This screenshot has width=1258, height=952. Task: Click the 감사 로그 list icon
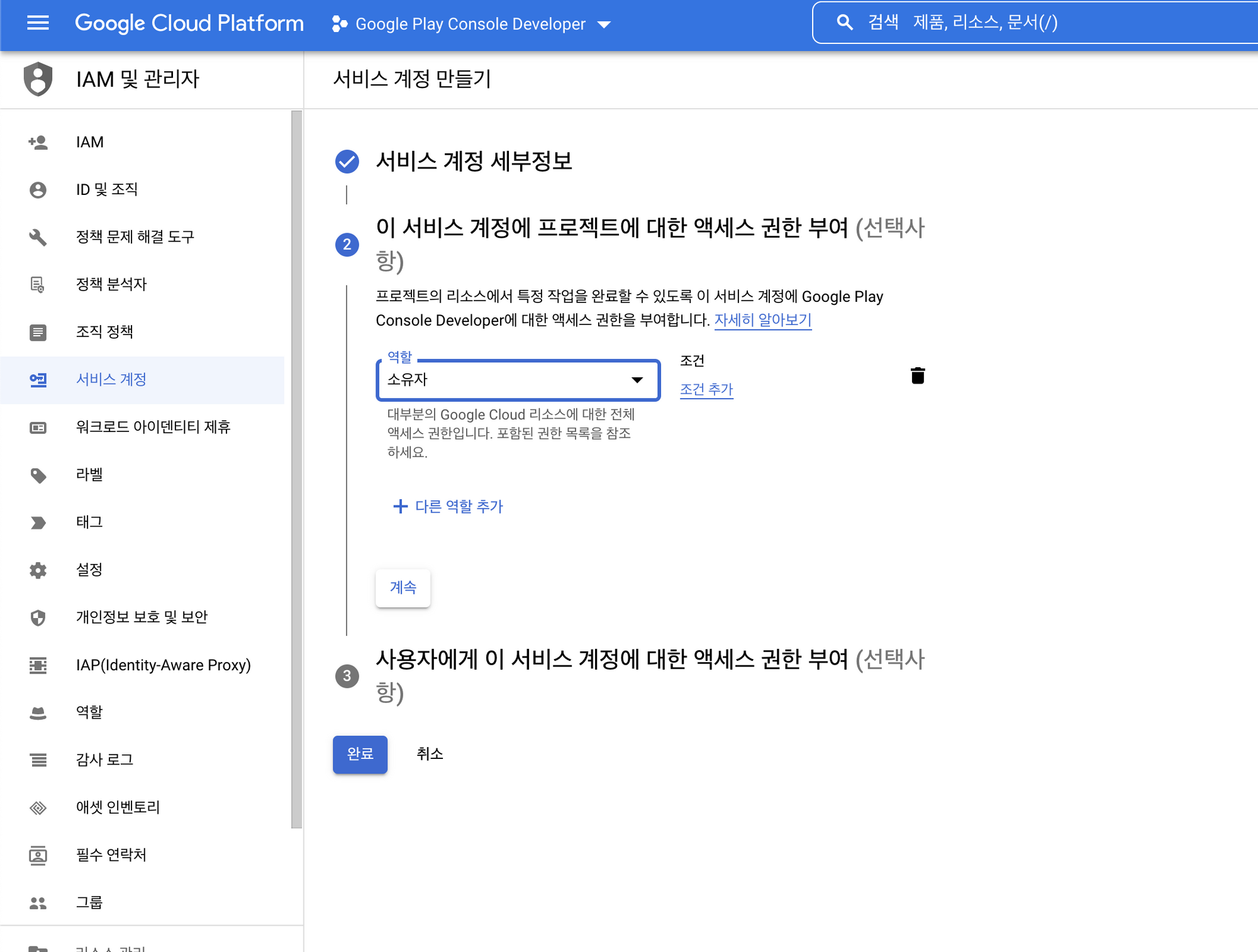[x=38, y=760]
